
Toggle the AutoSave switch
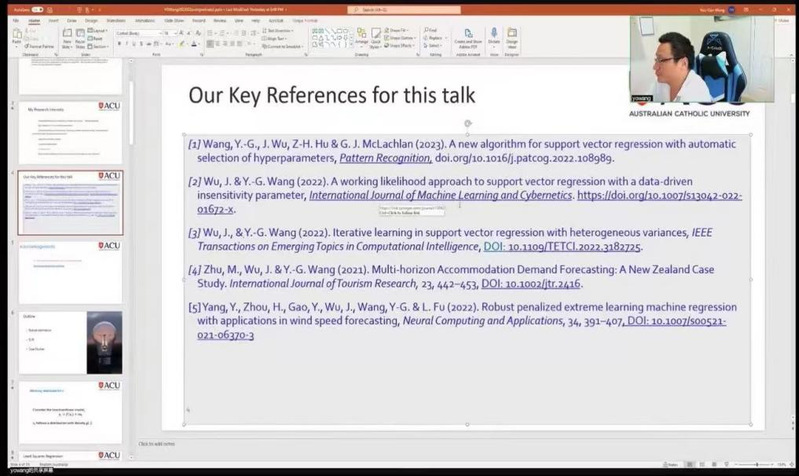37,10
